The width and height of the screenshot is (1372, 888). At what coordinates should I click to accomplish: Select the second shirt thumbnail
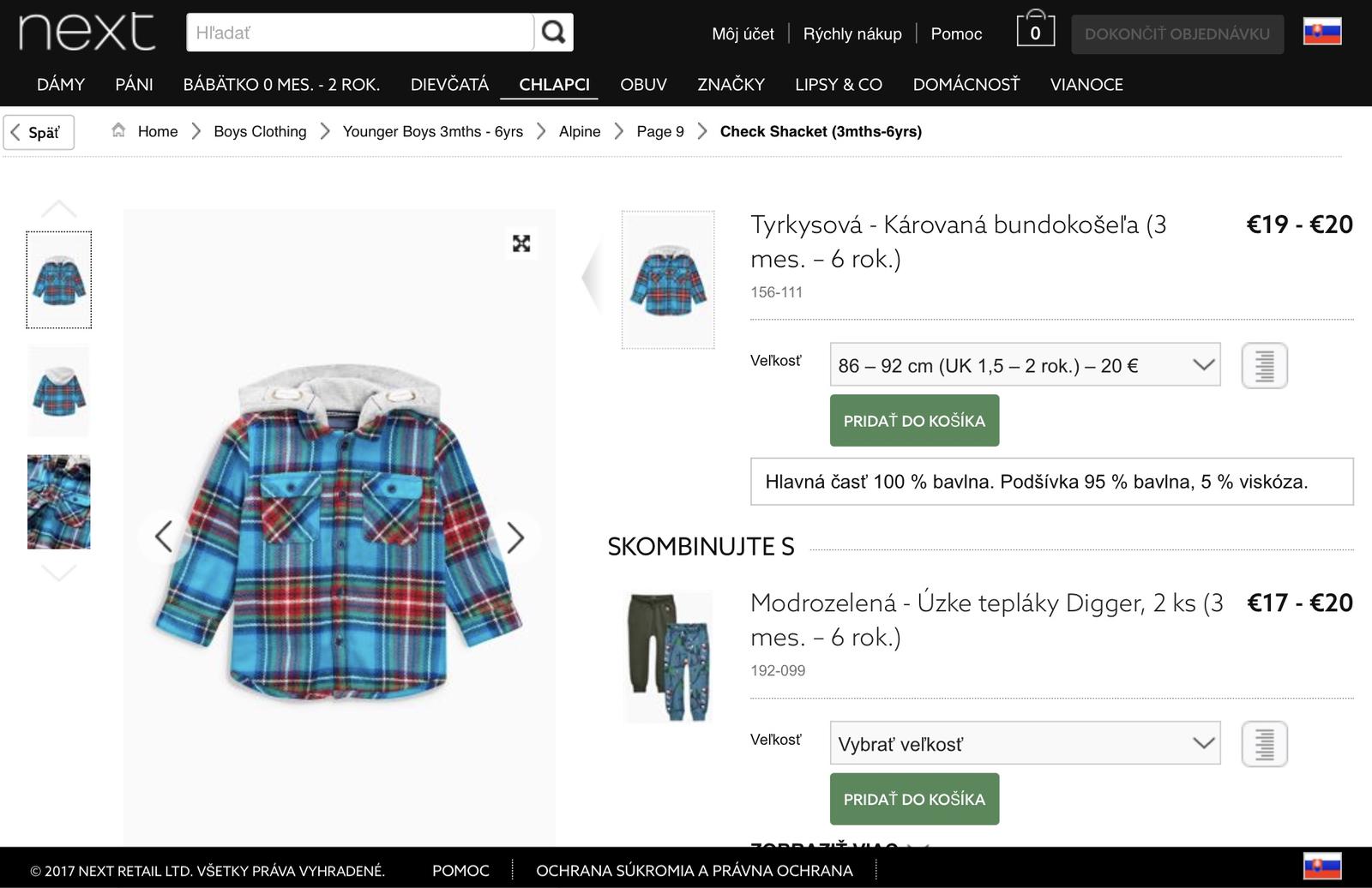(x=58, y=391)
